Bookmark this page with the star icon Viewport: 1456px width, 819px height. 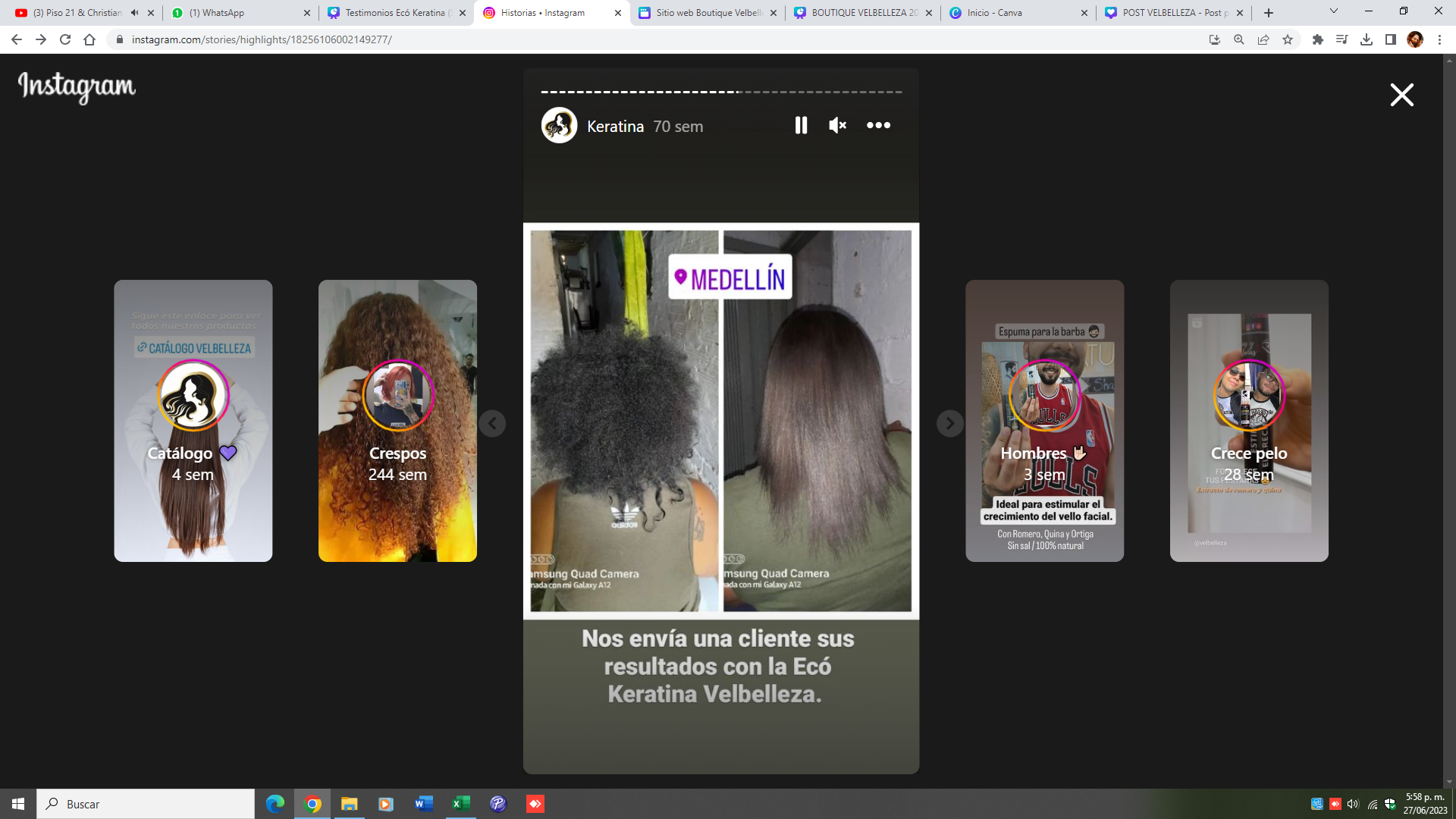point(1288,39)
